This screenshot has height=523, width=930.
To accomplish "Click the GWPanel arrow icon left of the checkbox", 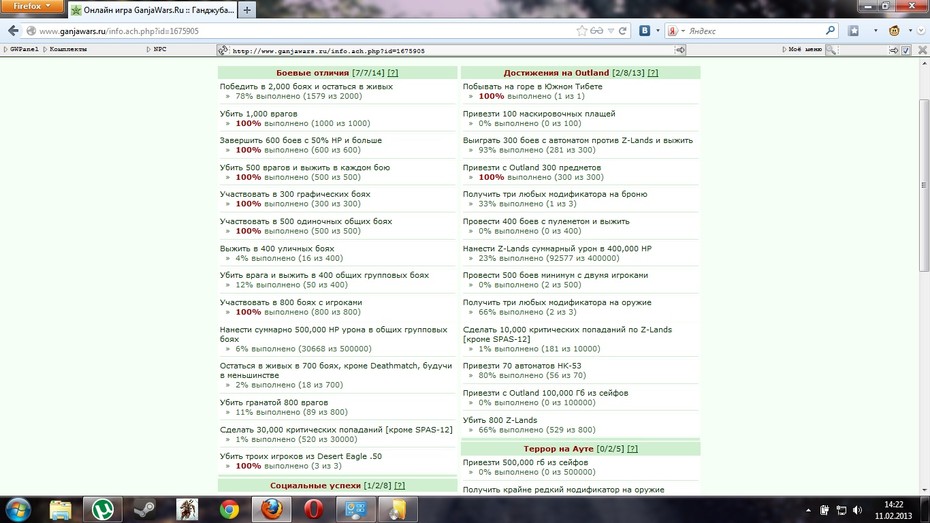I will click(893, 50).
